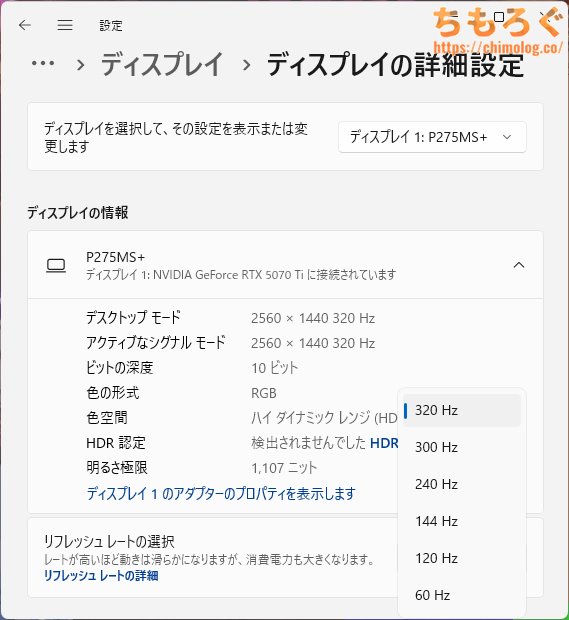Select 320 Hz refresh rate
This screenshot has width=569, height=620.
tap(461, 410)
